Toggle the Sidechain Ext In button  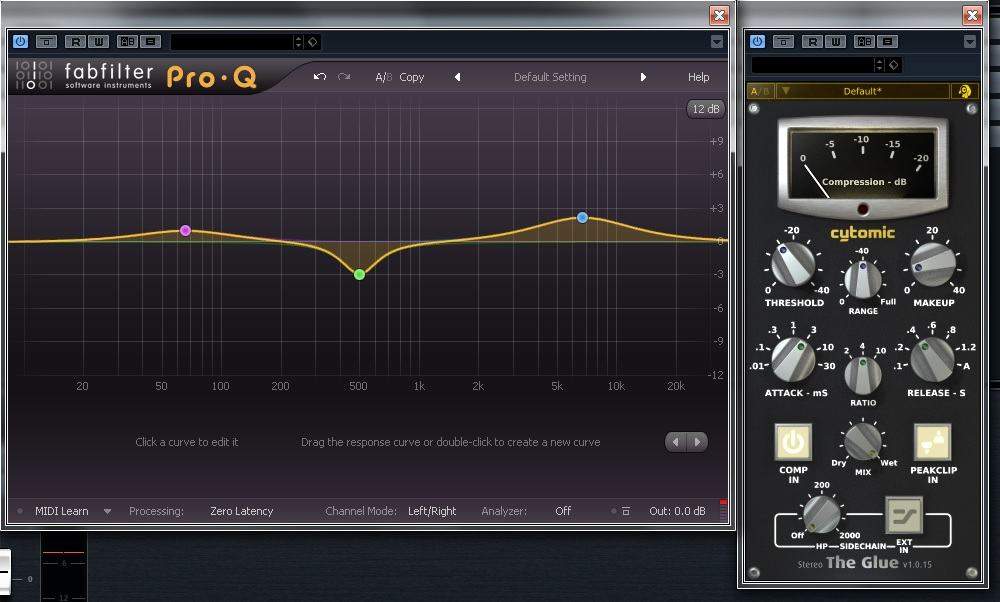click(x=904, y=515)
